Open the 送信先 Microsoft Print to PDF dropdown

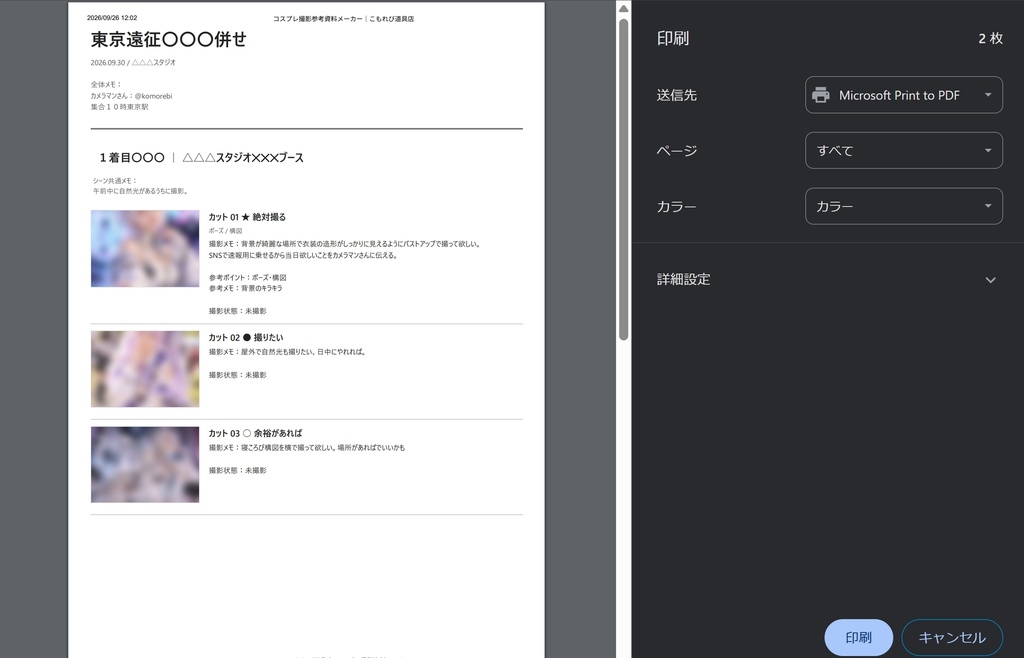904,95
